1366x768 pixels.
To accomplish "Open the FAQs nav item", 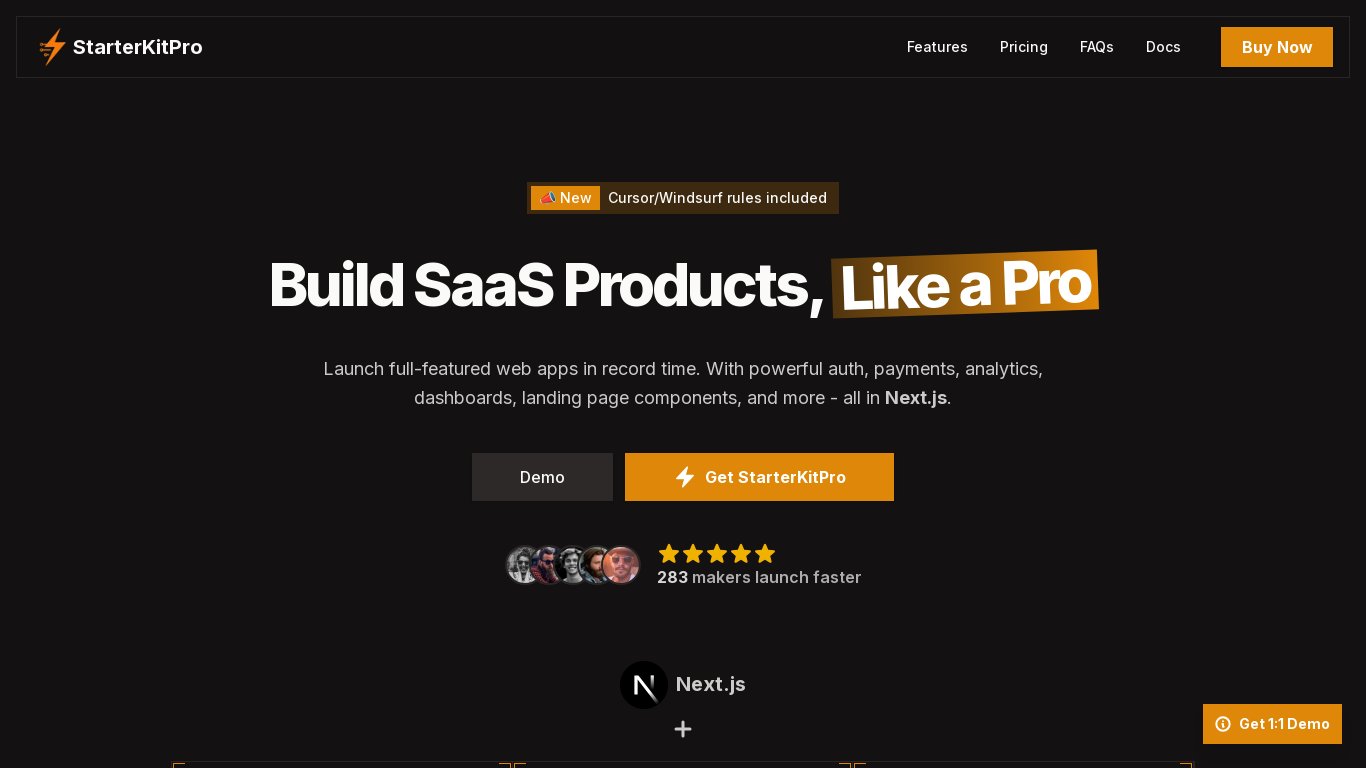I will point(1097,47).
